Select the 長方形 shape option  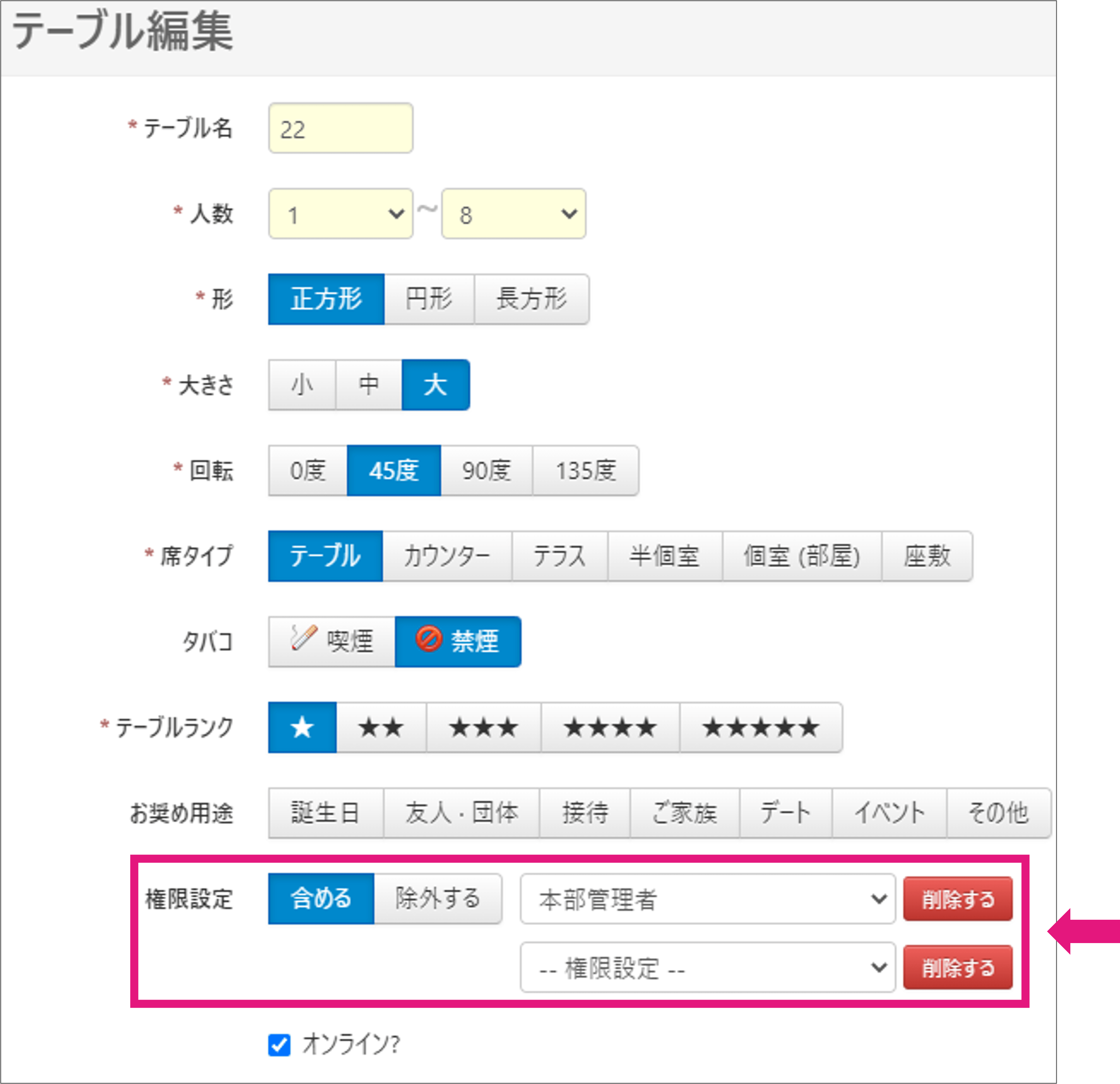point(531,299)
